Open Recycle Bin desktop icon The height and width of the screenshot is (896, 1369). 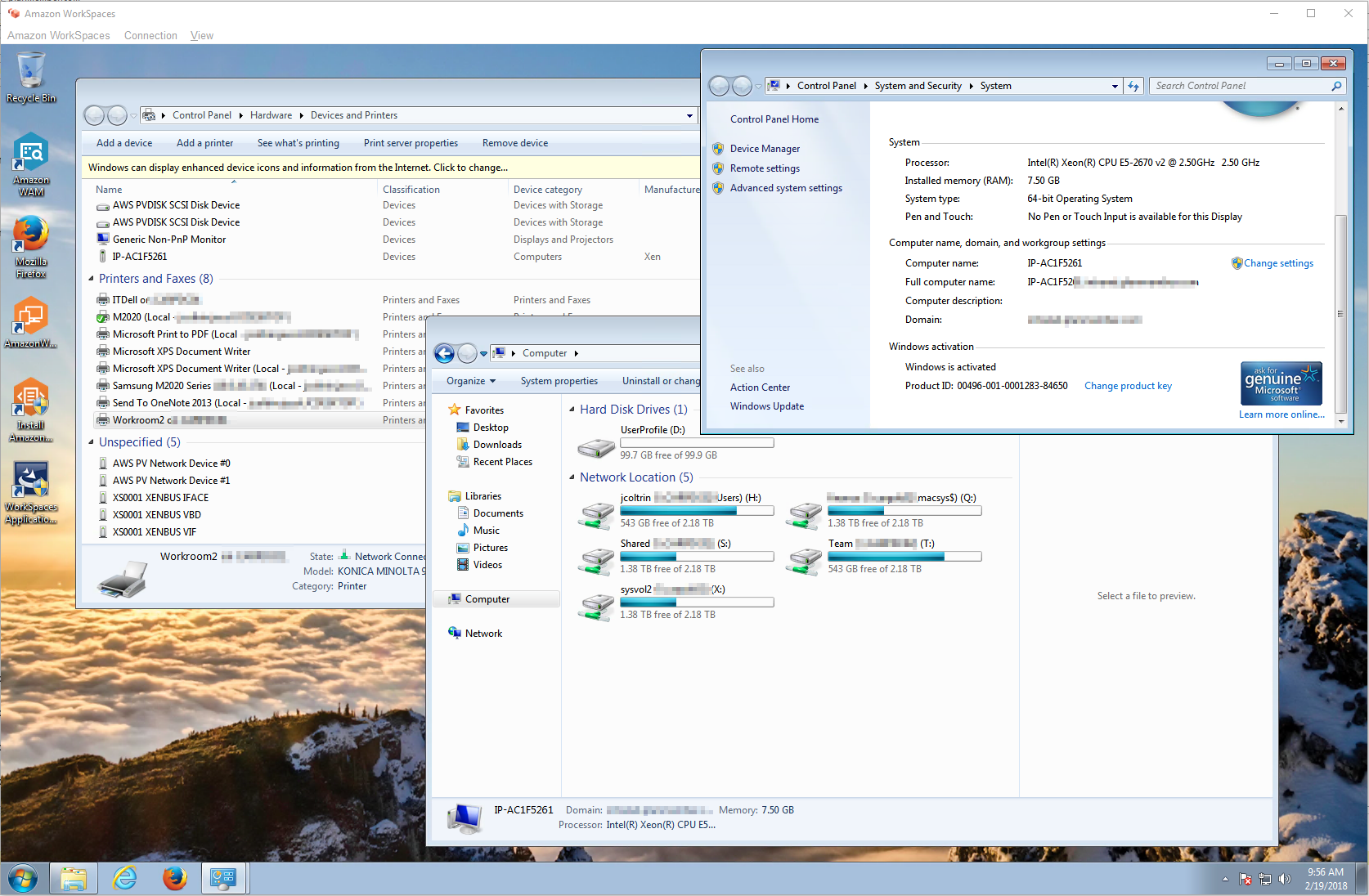pos(31,77)
